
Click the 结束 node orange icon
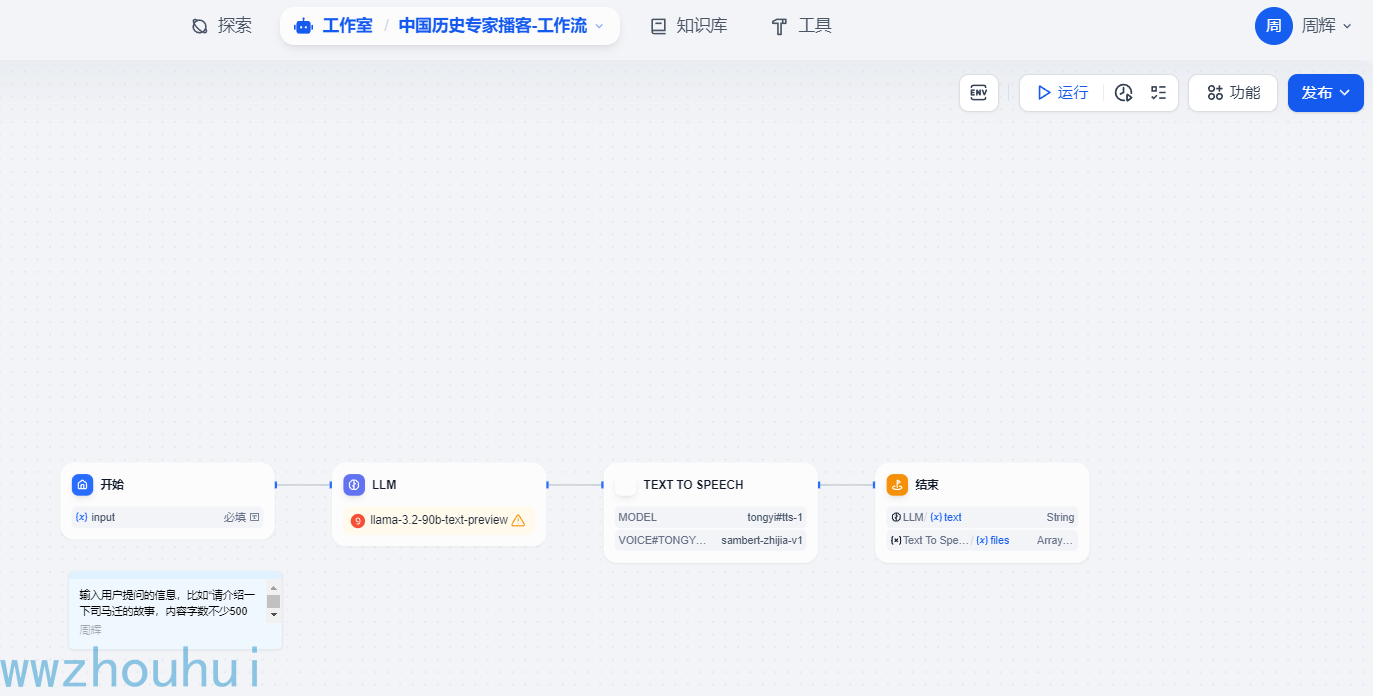pyautogui.click(x=897, y=485)
